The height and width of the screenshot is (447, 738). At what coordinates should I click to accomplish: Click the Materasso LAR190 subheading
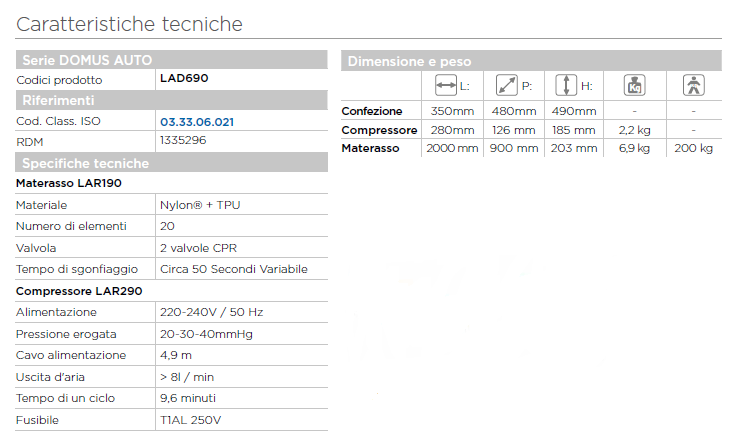point(69,184)
